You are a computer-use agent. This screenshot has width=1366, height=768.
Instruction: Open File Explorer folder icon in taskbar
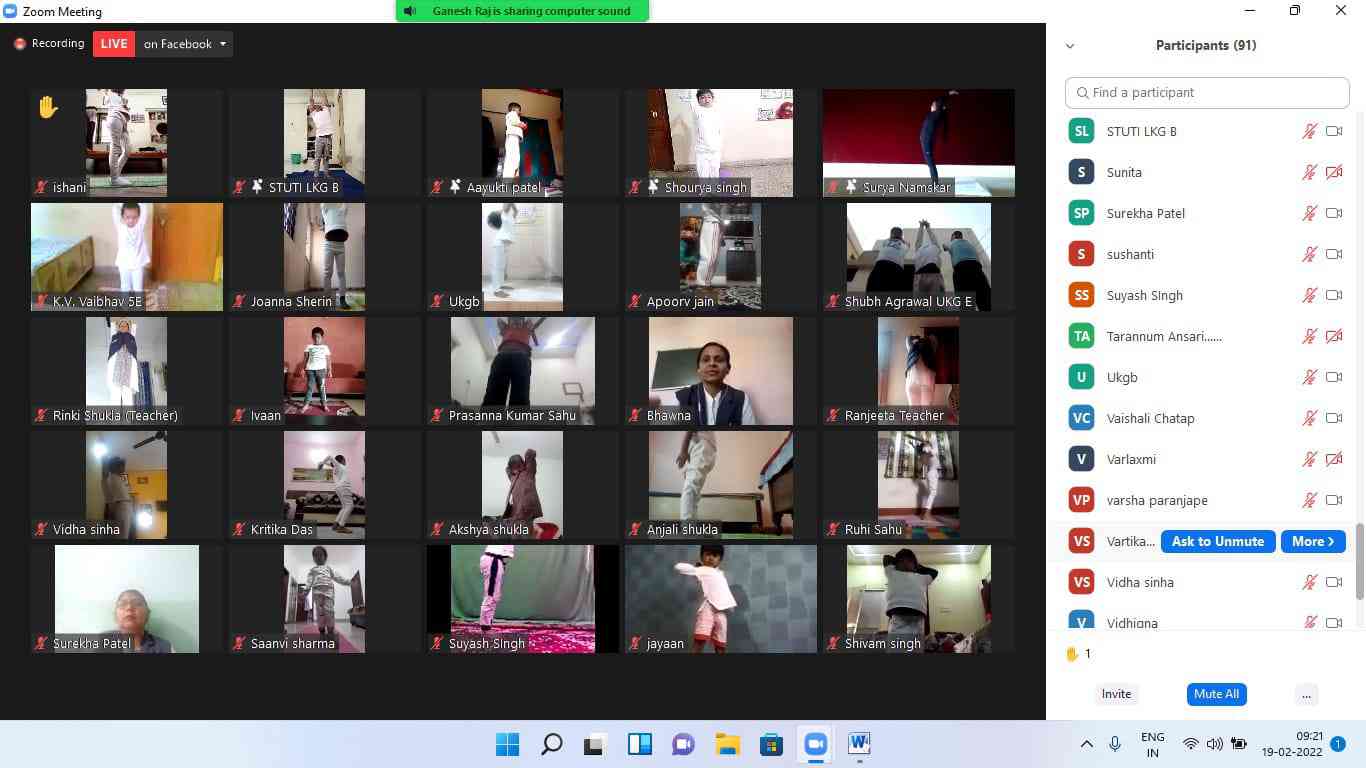(x=727, y=744)
